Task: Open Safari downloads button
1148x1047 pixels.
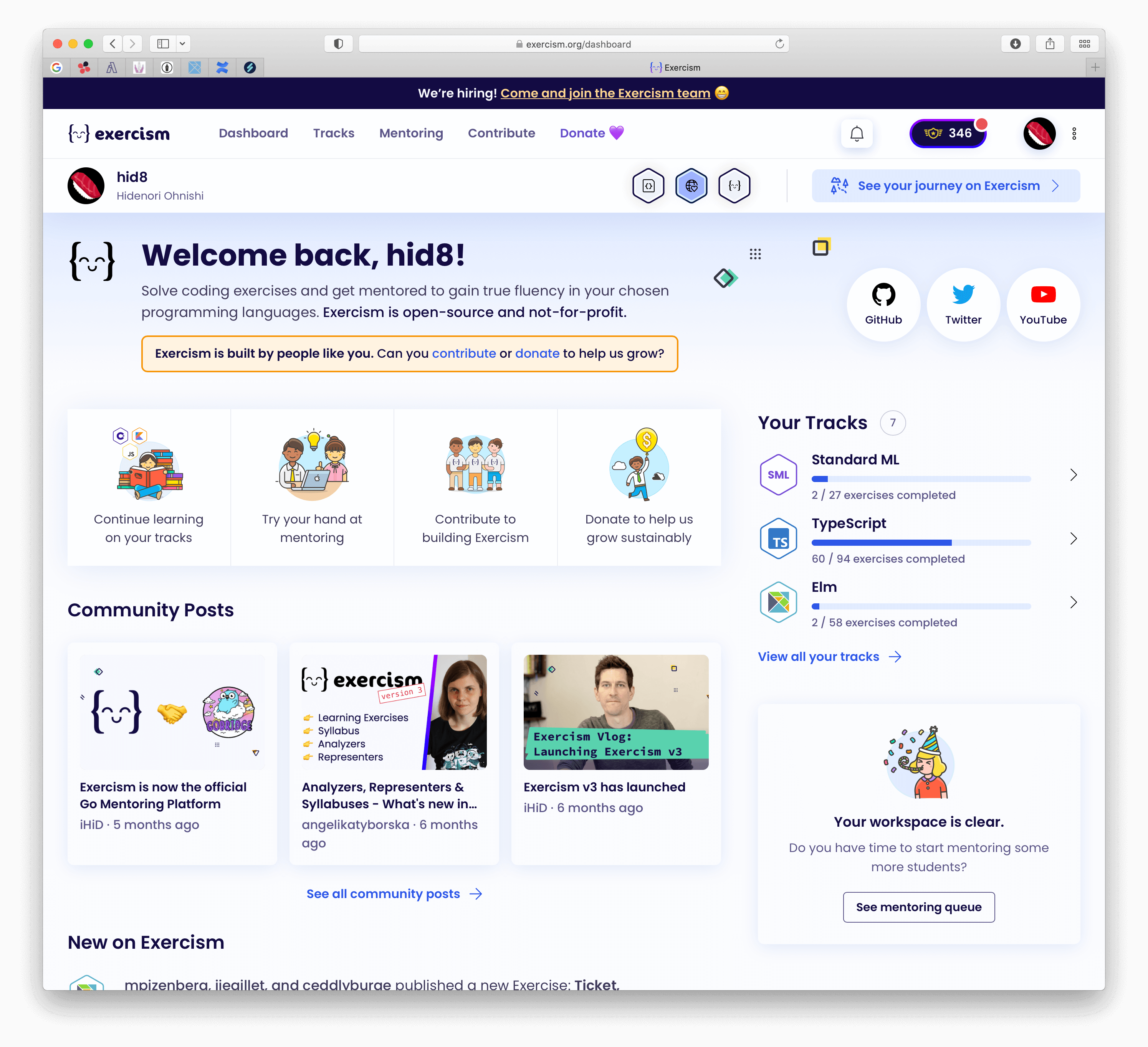Action: (x=1015, y=44)
